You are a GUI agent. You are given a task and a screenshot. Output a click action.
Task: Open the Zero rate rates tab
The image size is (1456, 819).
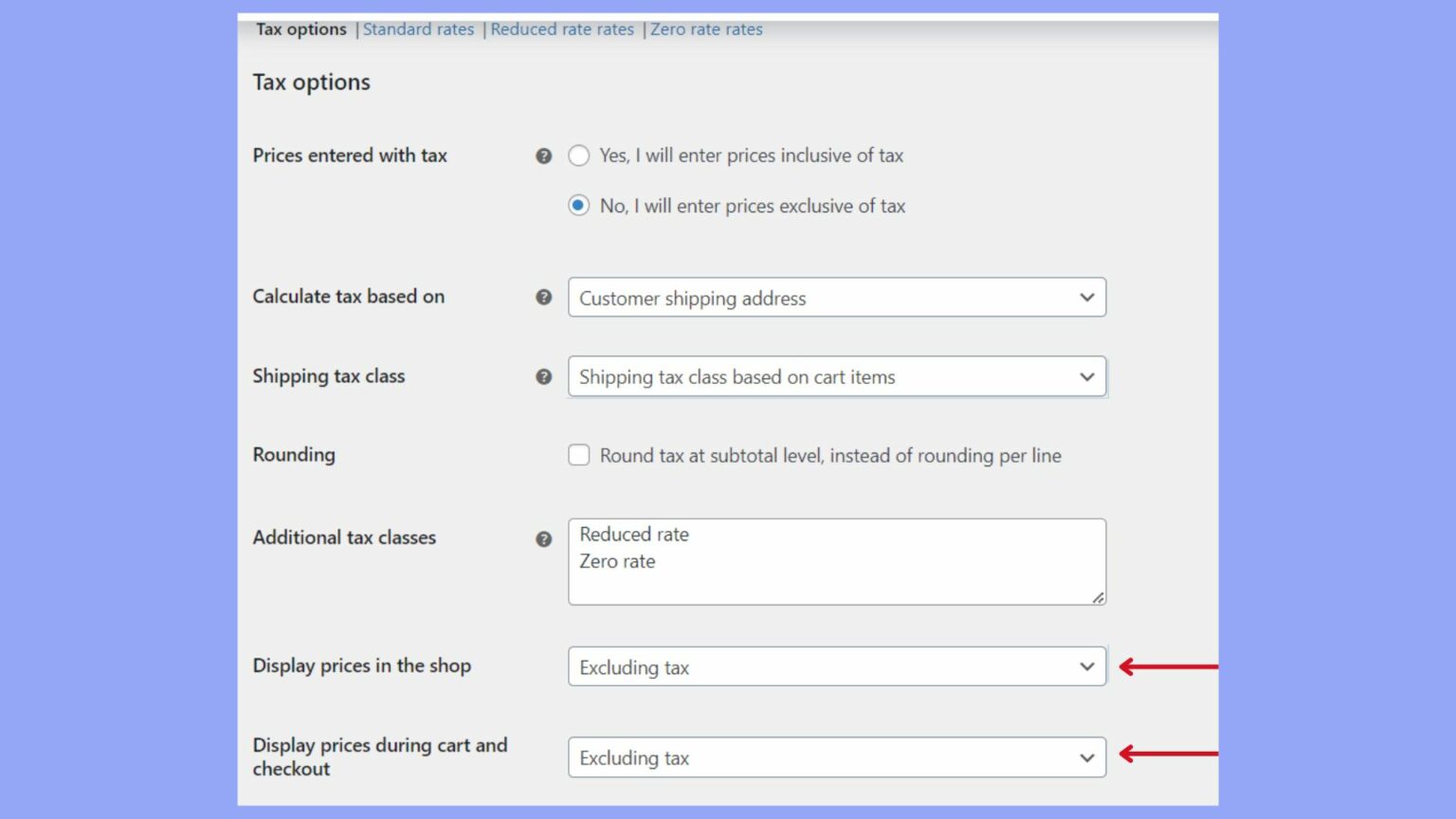(x=706, y=28)
